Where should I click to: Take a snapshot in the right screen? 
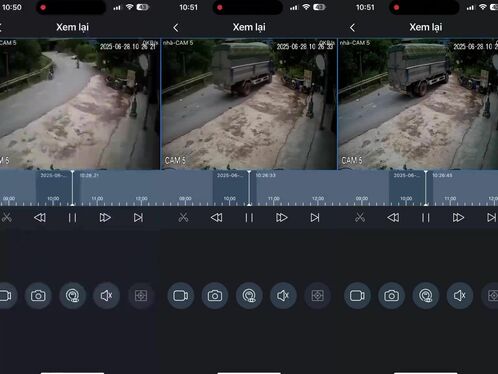[392, 296]
